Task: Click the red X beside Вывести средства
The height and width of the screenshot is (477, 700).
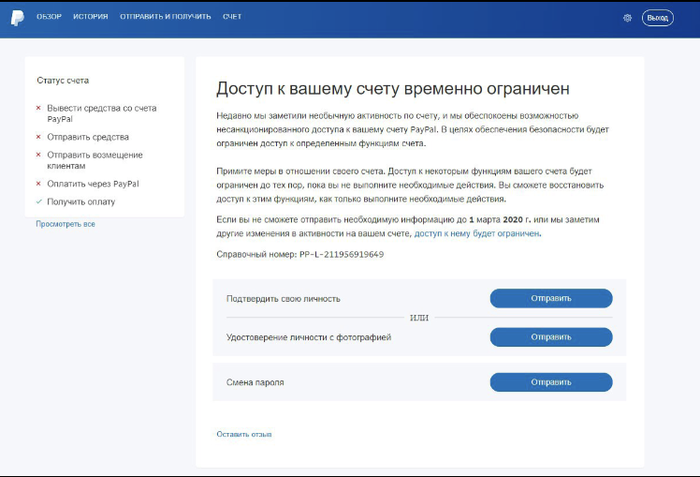Action: pos(38,108)
